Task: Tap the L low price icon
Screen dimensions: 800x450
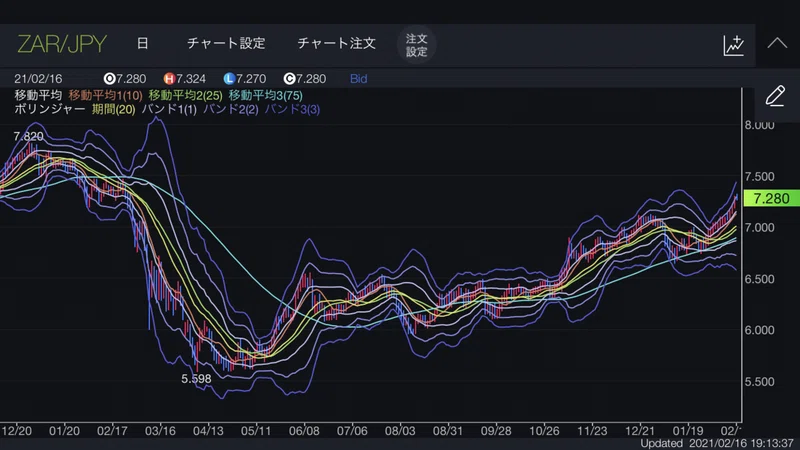Action: (x=229, y=79)
